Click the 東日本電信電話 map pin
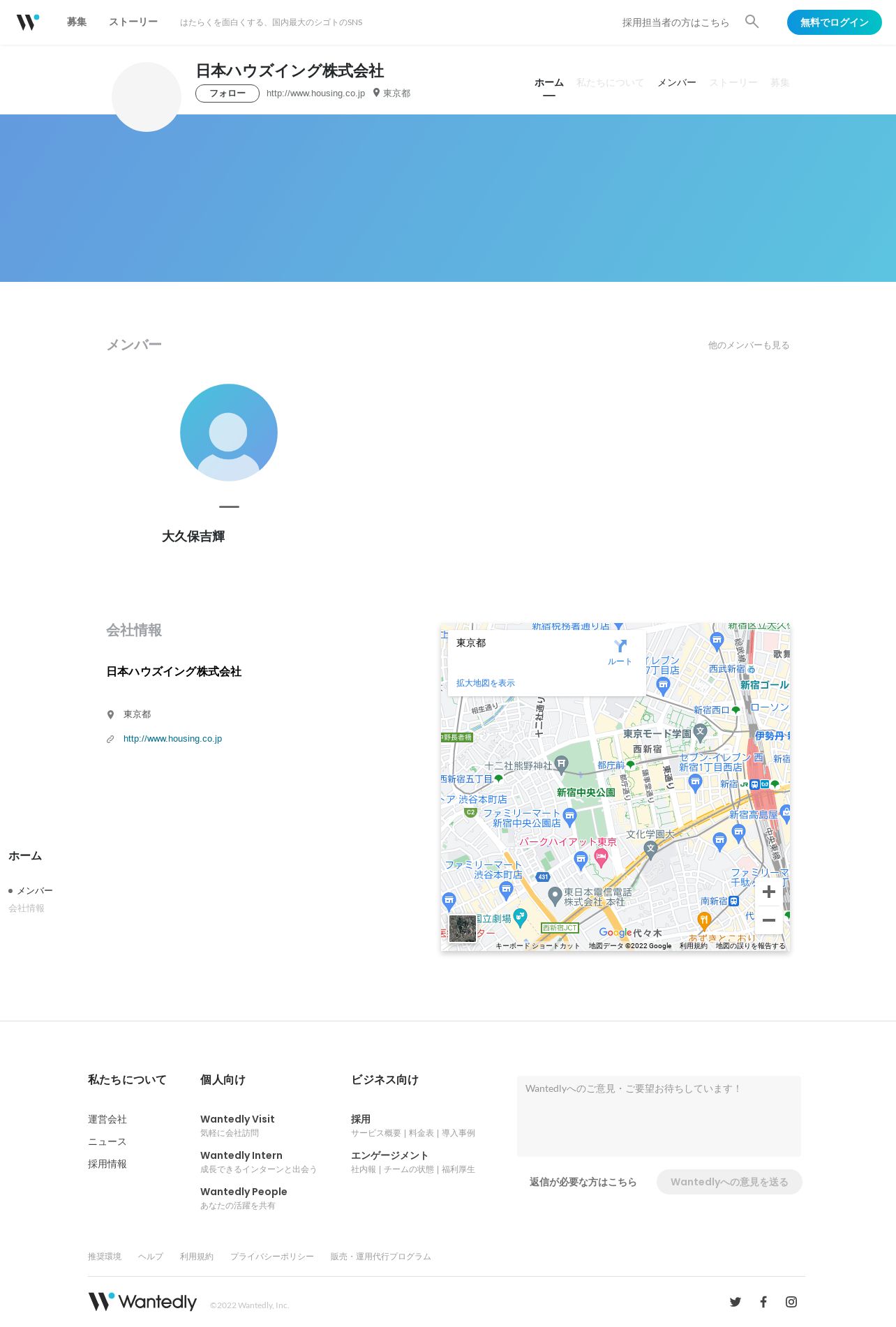The height and width of the screenshot is (1327, 896). click(555, 895)
